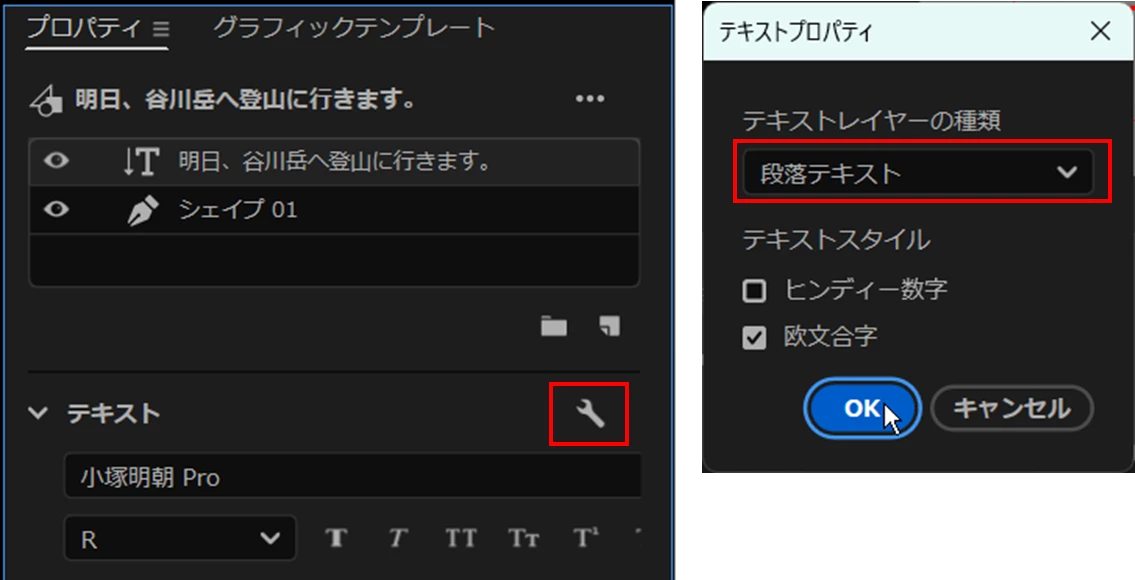Open the 段落テキスト layer type dropdown

tap(918, 172)
